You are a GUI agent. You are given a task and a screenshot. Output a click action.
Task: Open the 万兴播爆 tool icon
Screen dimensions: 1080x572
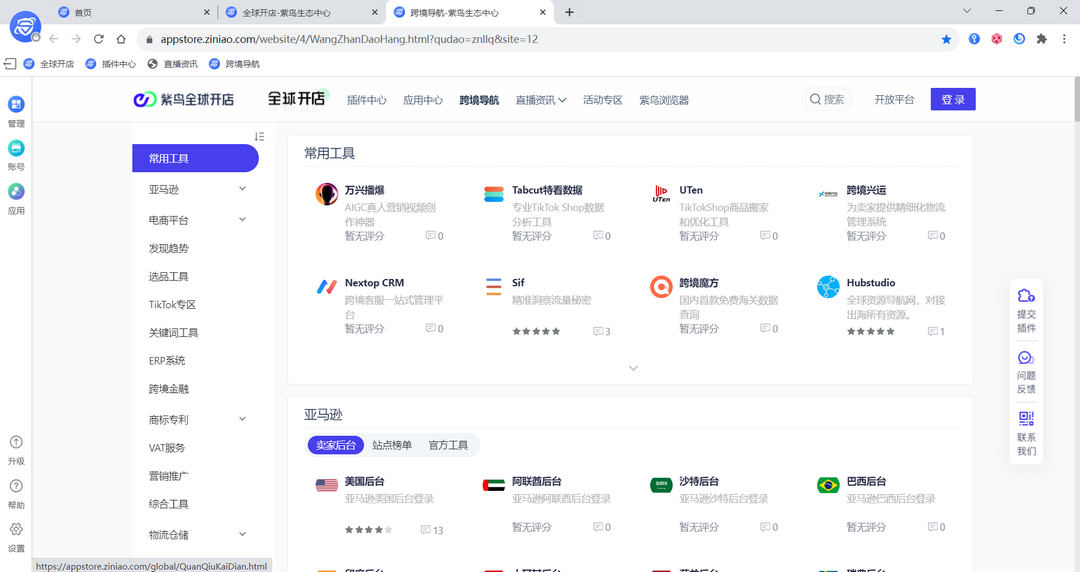[326, 194]
